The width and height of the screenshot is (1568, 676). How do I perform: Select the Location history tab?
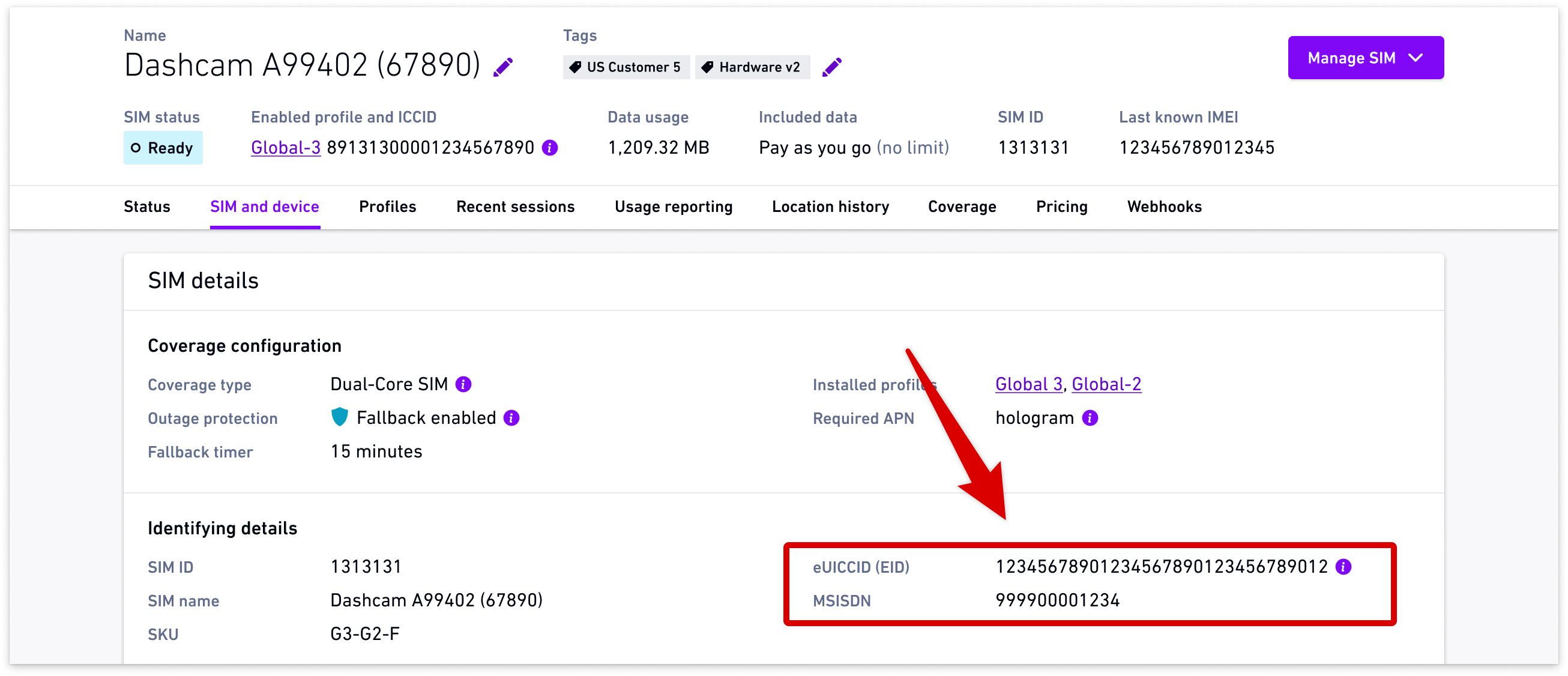pyautogui.click(x=830, y=207)
